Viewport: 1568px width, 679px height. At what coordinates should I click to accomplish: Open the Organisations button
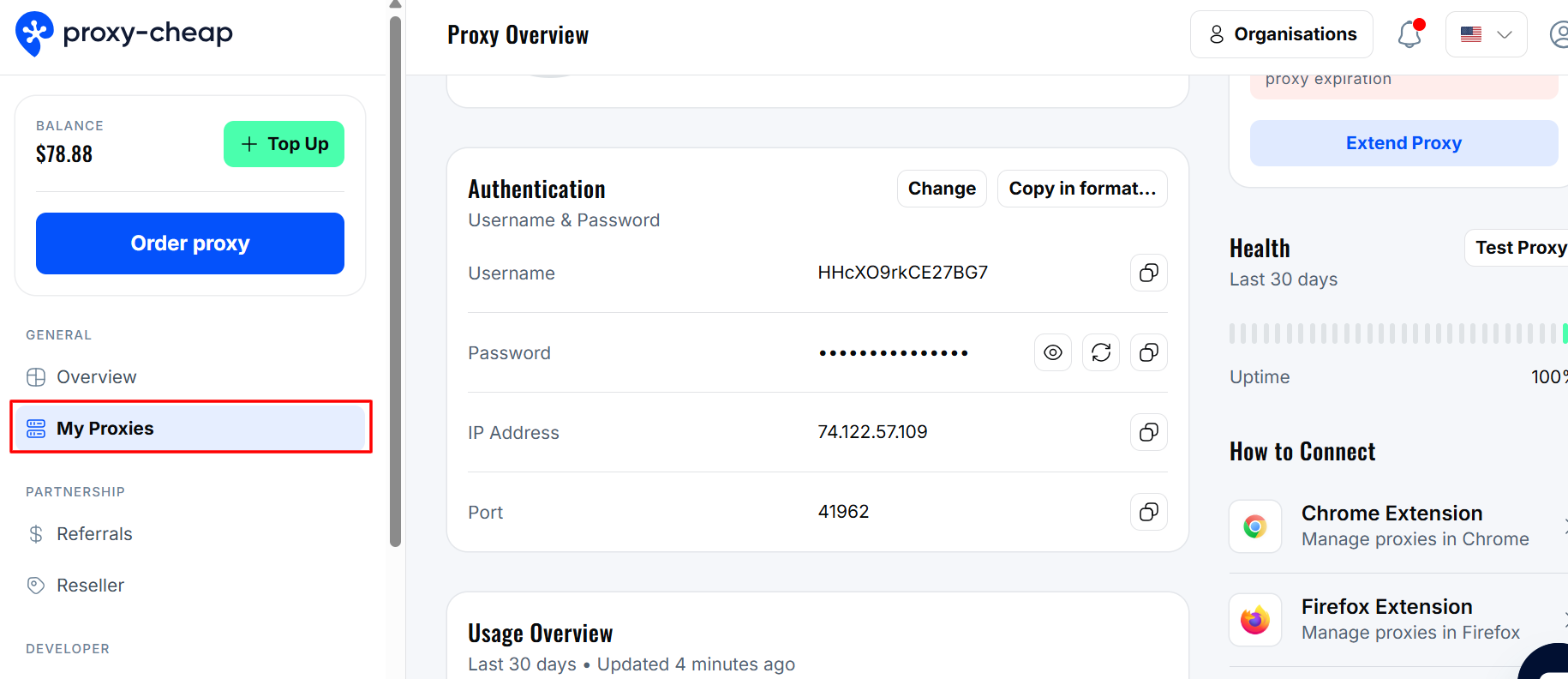pyautogui.click(x=1282, y=34)
